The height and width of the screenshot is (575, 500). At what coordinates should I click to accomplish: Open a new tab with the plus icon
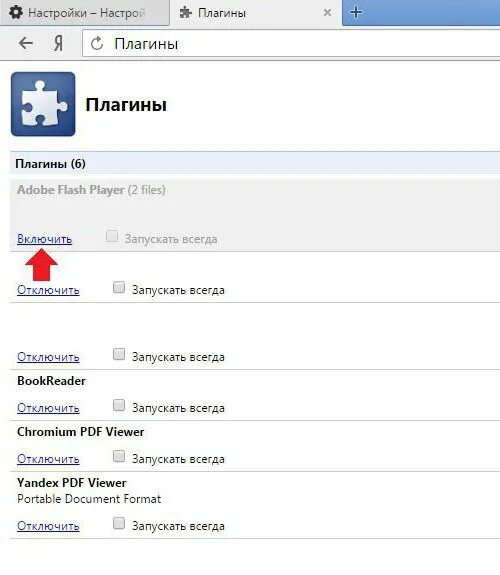pos(355,12)
